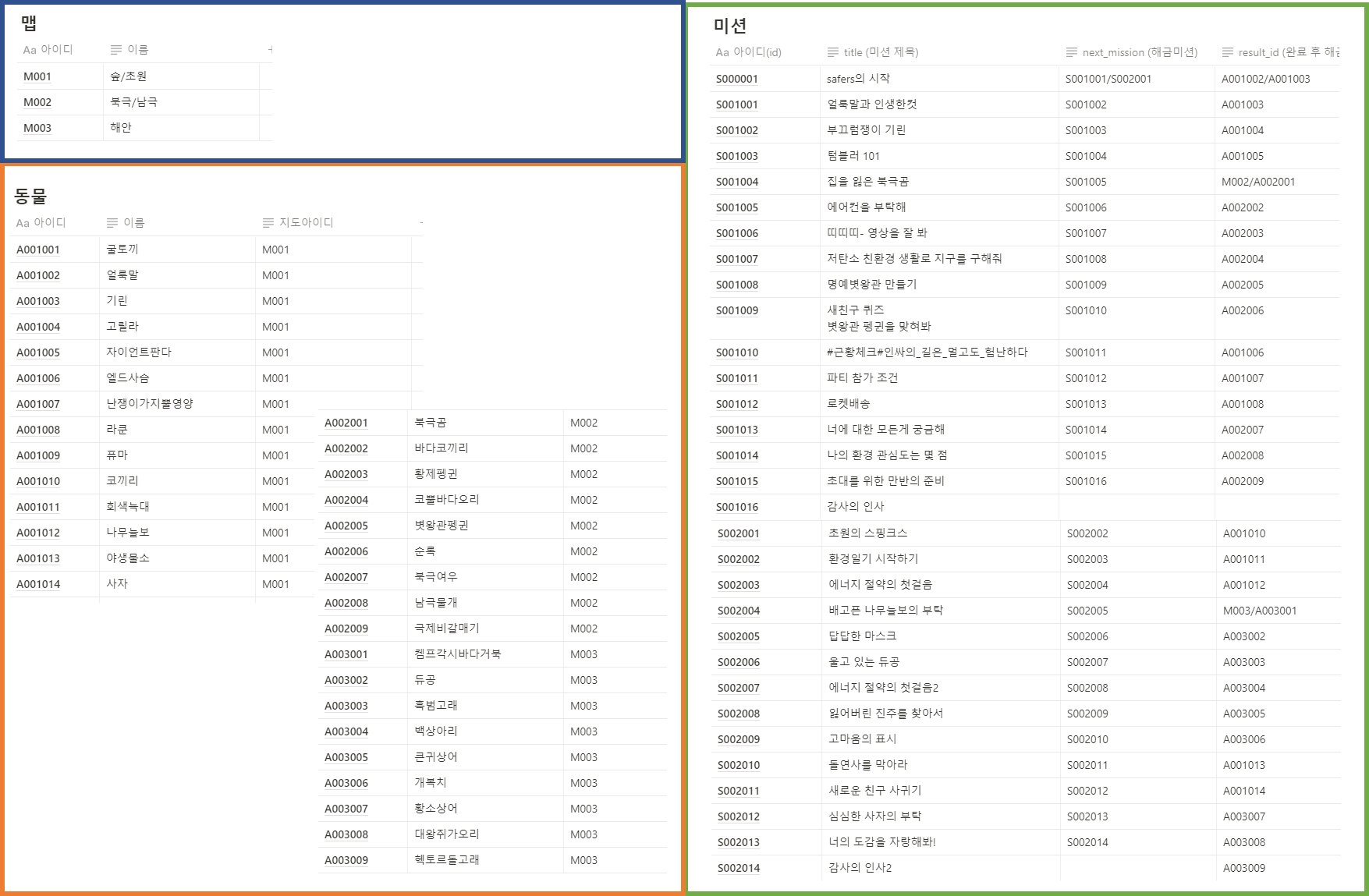Screen dimensions: 1369x896
Task: Select the 볏왕관펭귄 name cell
Action: pos(485,526)
